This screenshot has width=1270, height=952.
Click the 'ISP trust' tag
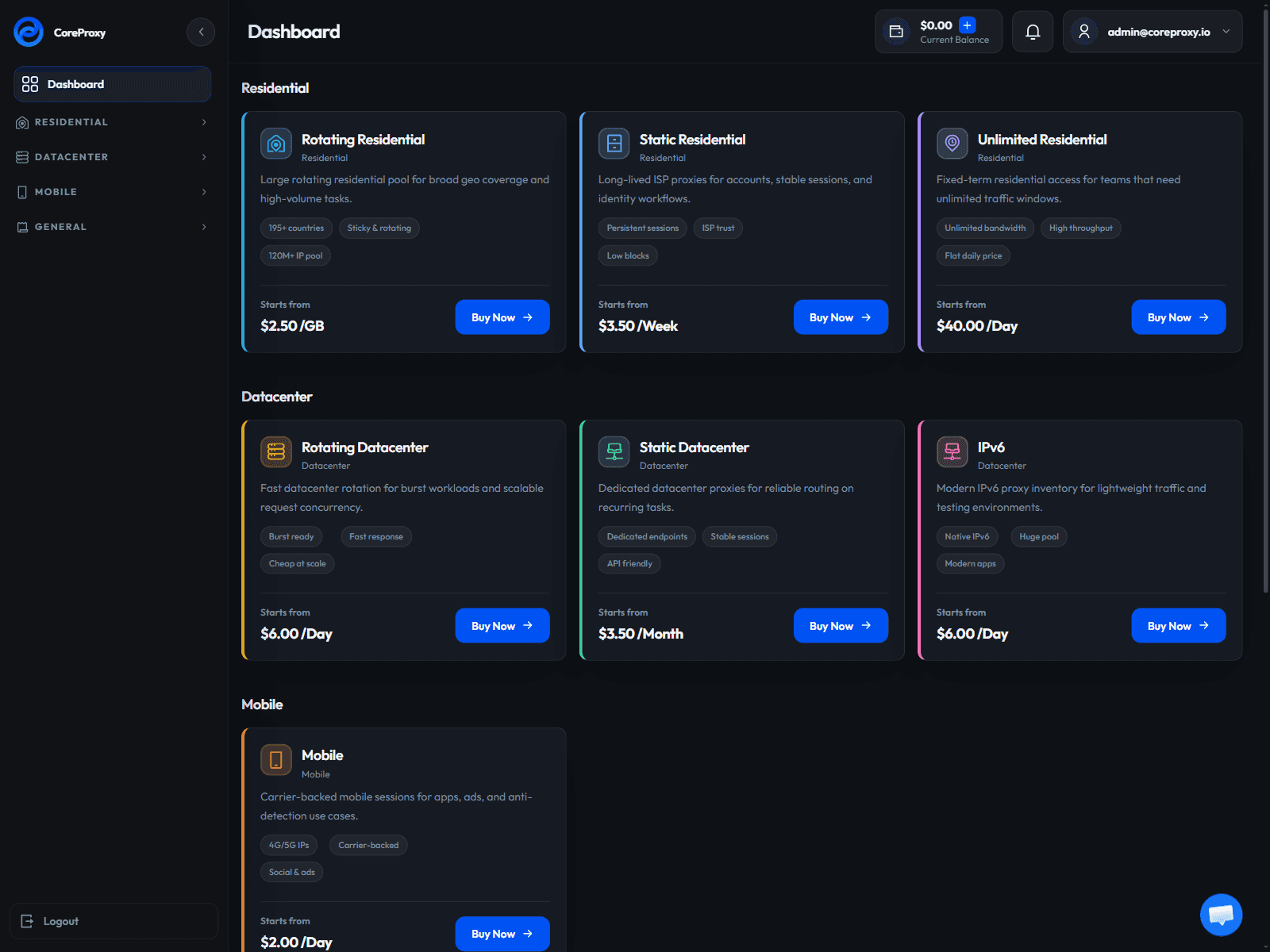tap(718, 228)
